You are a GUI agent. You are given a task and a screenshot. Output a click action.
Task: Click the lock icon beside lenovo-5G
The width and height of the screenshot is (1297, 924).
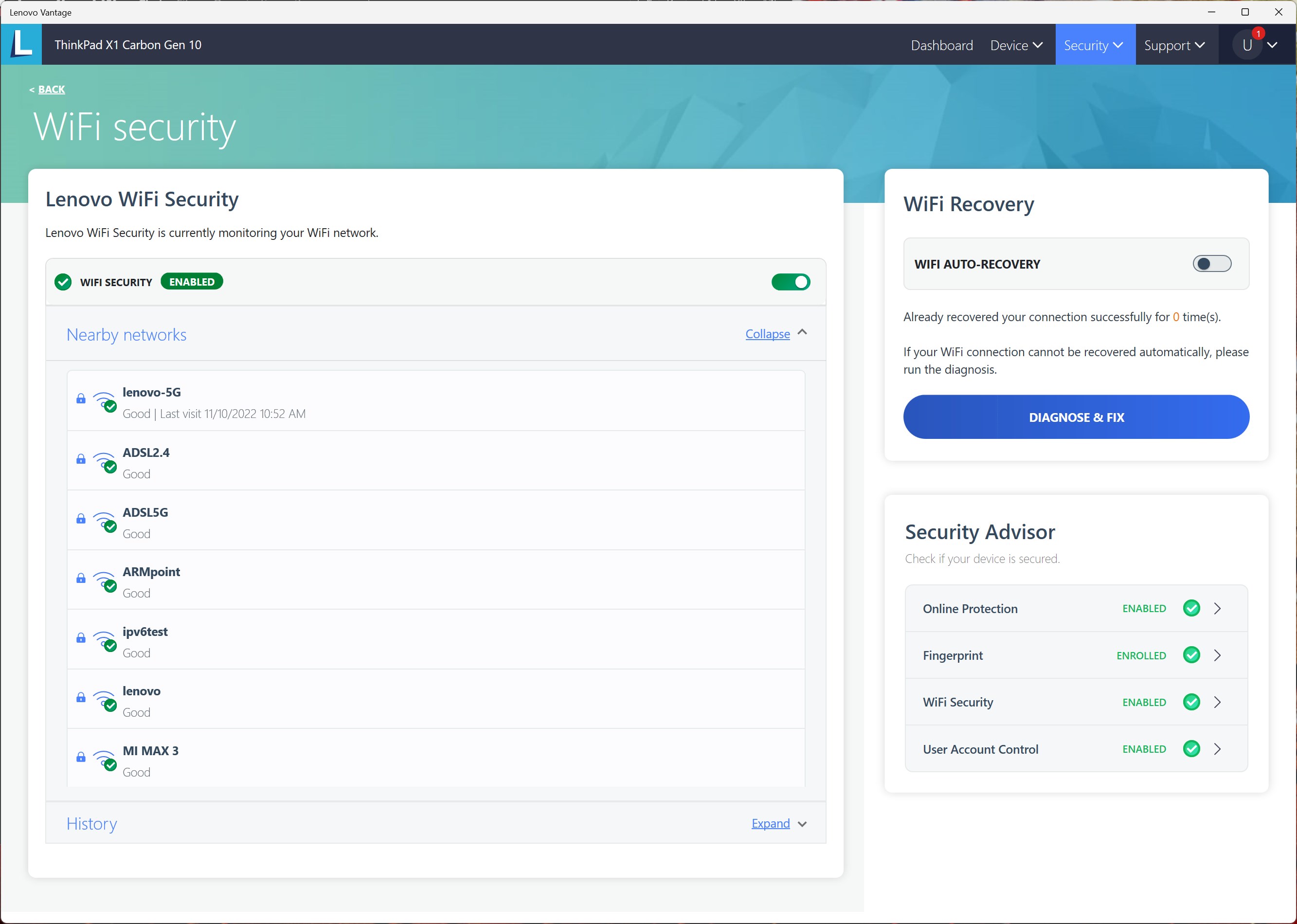coord(81,399)
